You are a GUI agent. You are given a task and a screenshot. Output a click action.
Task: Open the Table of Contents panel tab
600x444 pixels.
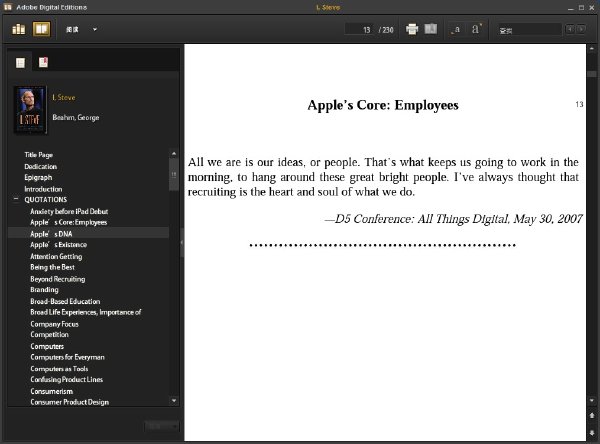pyautogui.click(x=20, y=62)
